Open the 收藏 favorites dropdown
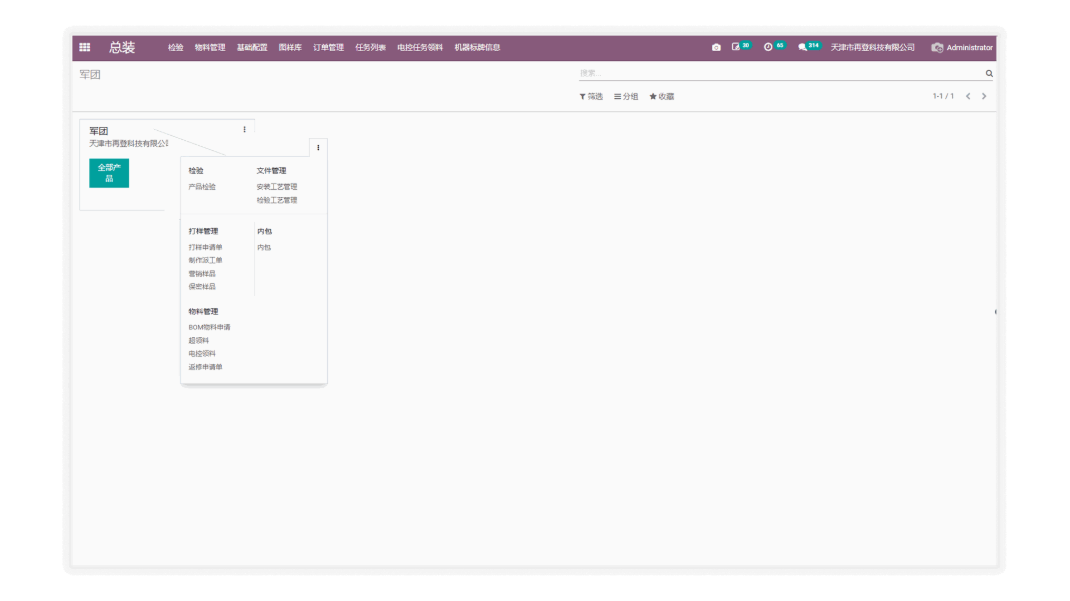 tap(661, 97)
